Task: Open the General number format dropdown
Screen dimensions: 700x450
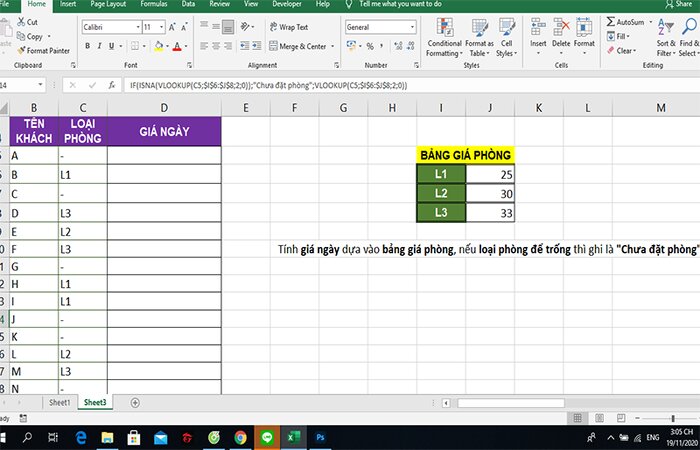Action: tap(412, 27)
